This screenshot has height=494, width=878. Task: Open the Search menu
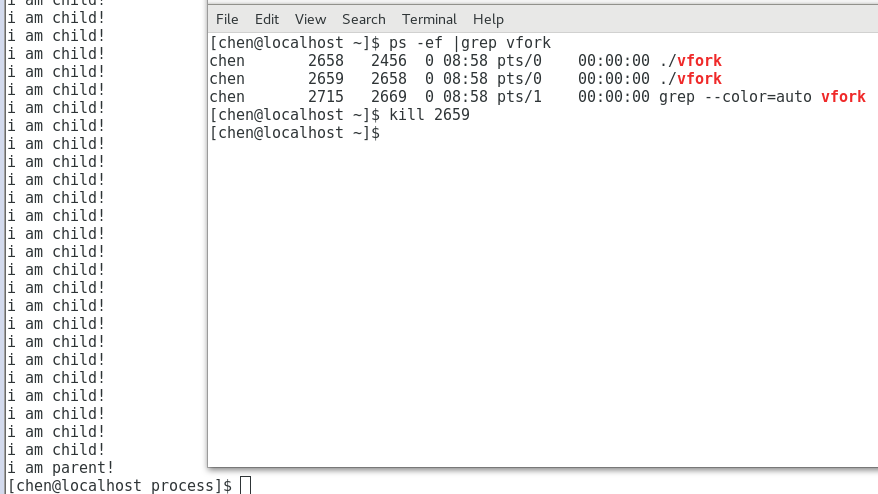point(363,20)
